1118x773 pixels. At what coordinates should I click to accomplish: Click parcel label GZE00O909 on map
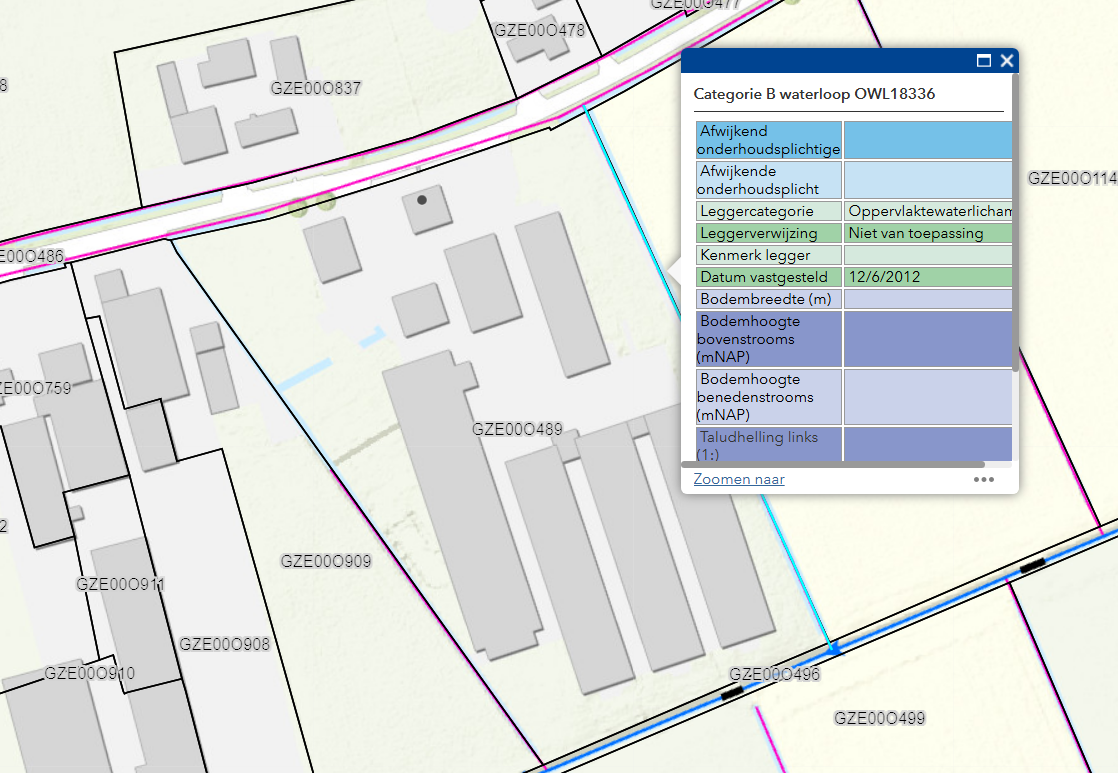326,561
